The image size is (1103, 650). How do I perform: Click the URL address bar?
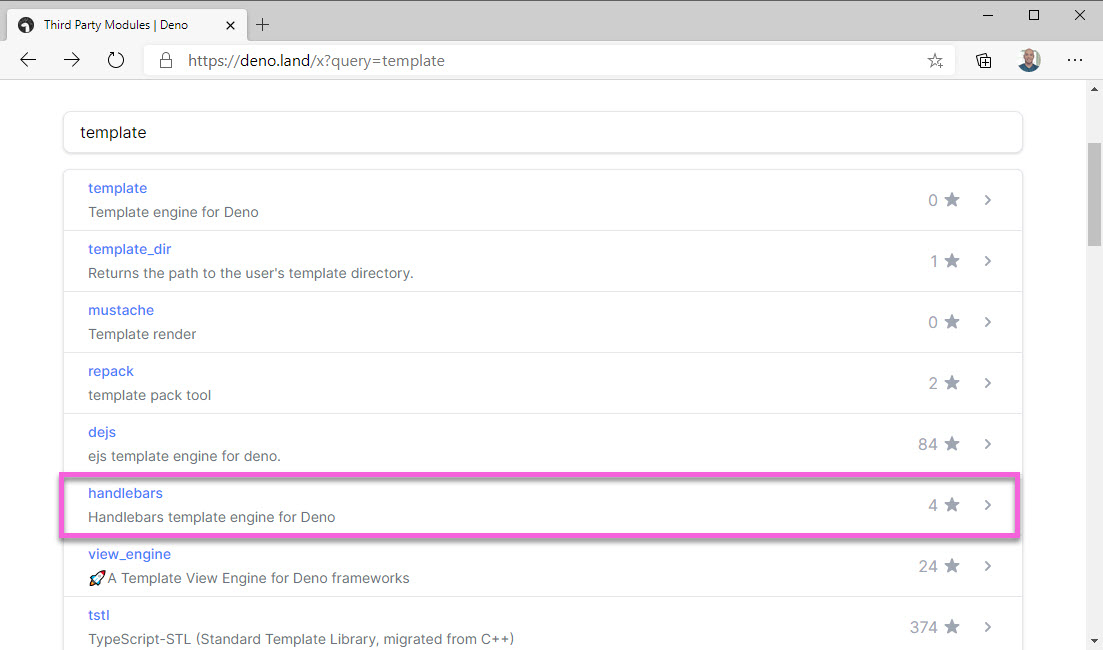(x=540, y=61)
